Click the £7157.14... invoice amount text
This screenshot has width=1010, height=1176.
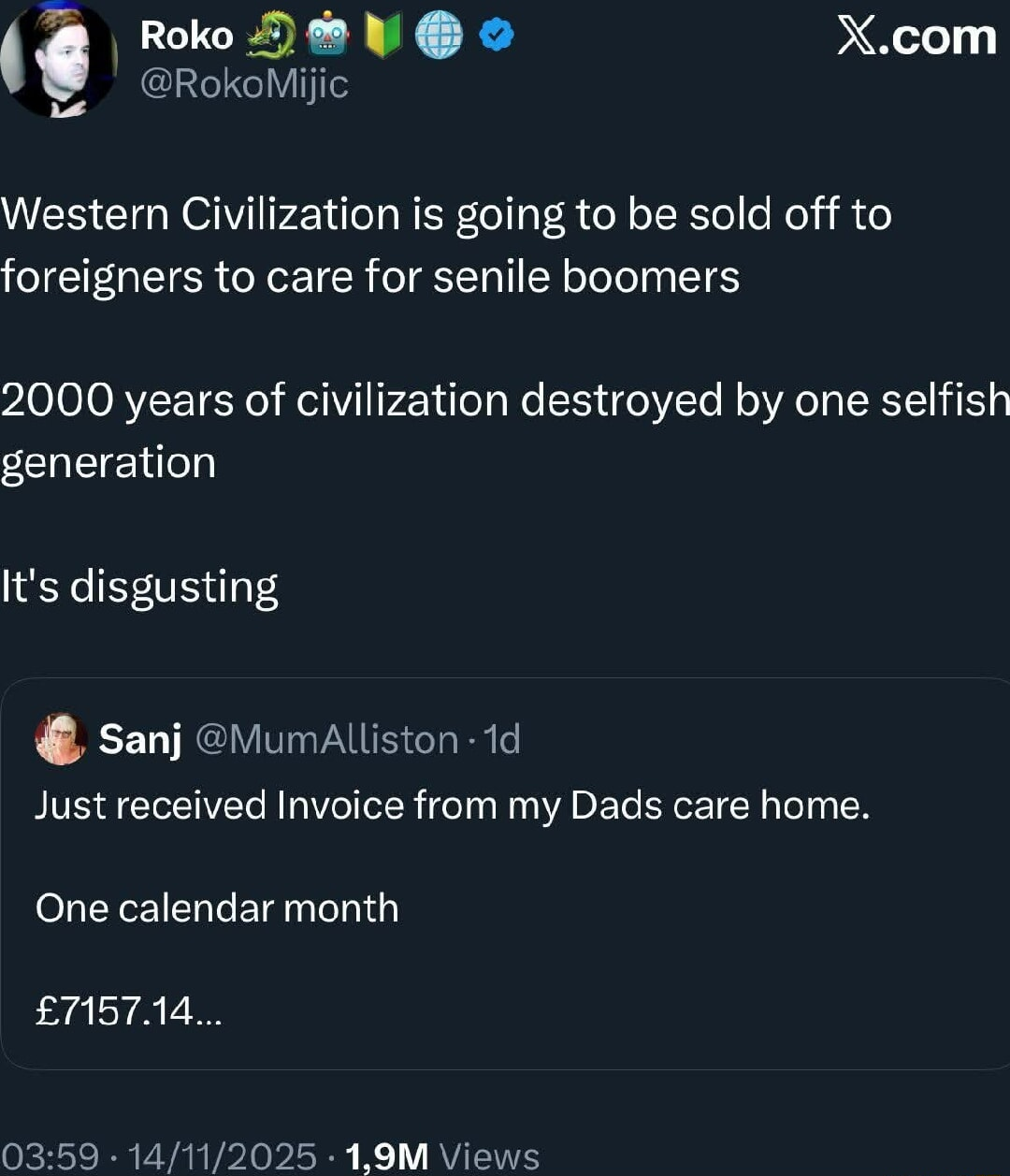click(128, 1010)
